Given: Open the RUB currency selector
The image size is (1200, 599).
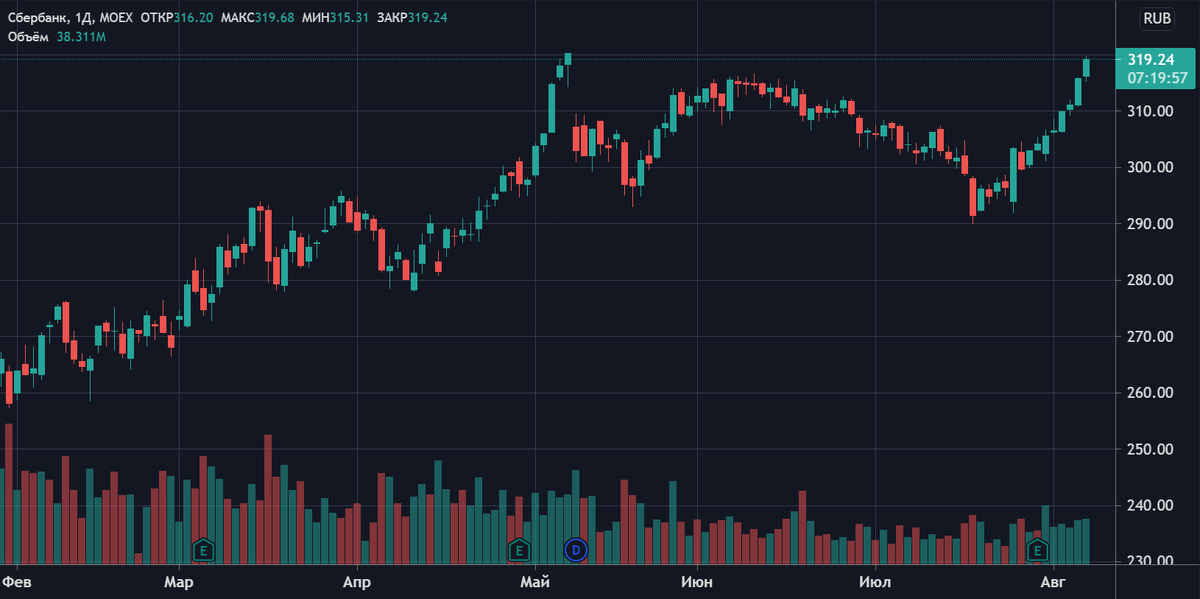Looking at the screenshot, I should pyautogui.click(x=1157, y=19).
